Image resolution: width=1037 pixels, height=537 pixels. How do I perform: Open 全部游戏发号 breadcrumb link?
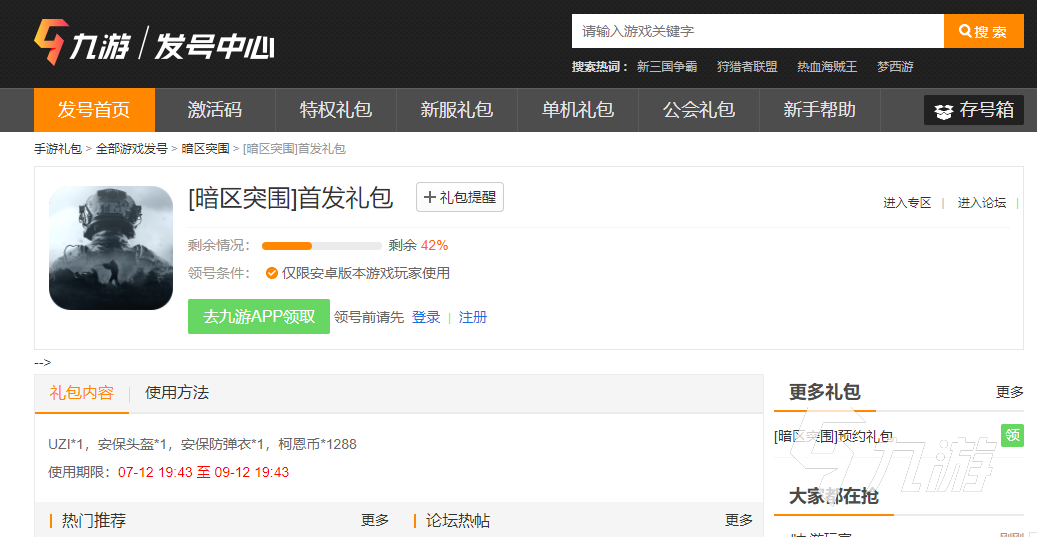(132, 149)
